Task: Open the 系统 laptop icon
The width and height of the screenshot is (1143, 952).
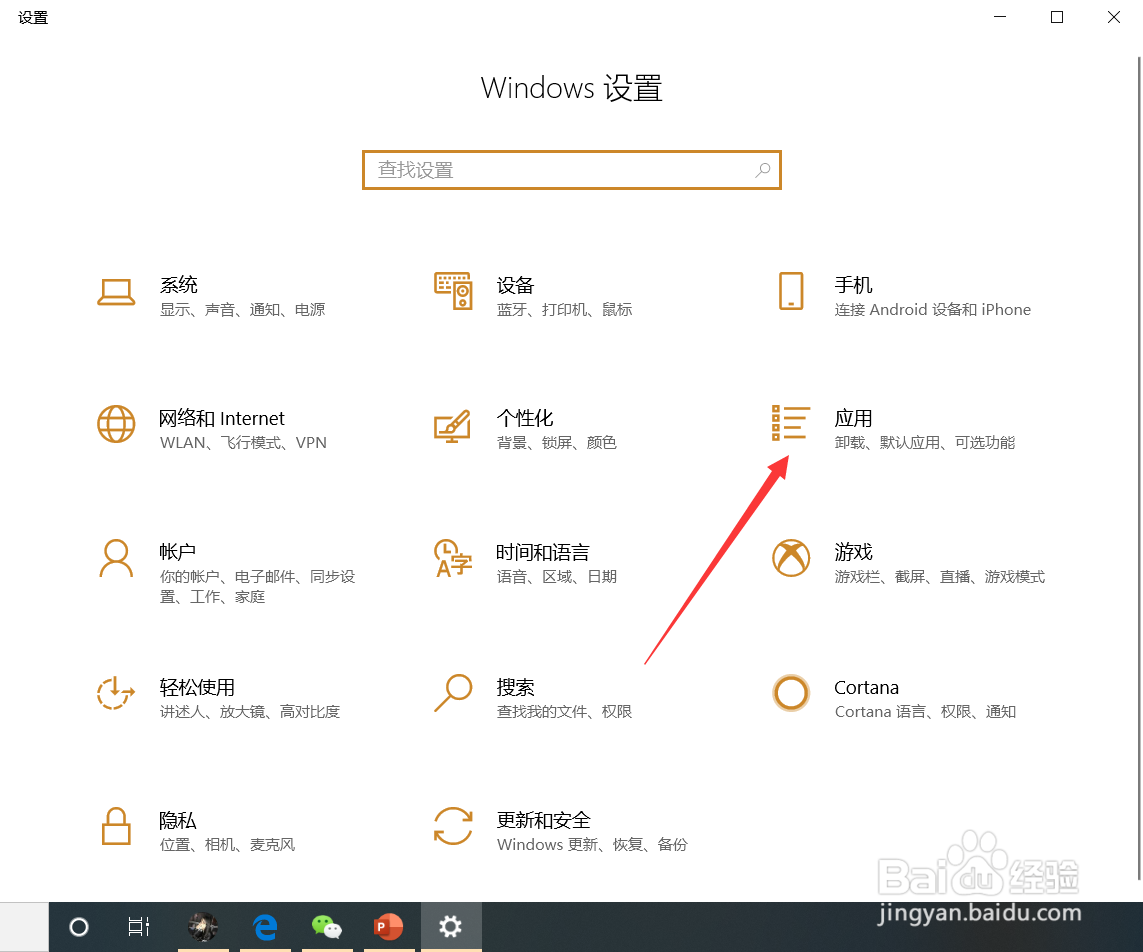Action: point(116,292)
